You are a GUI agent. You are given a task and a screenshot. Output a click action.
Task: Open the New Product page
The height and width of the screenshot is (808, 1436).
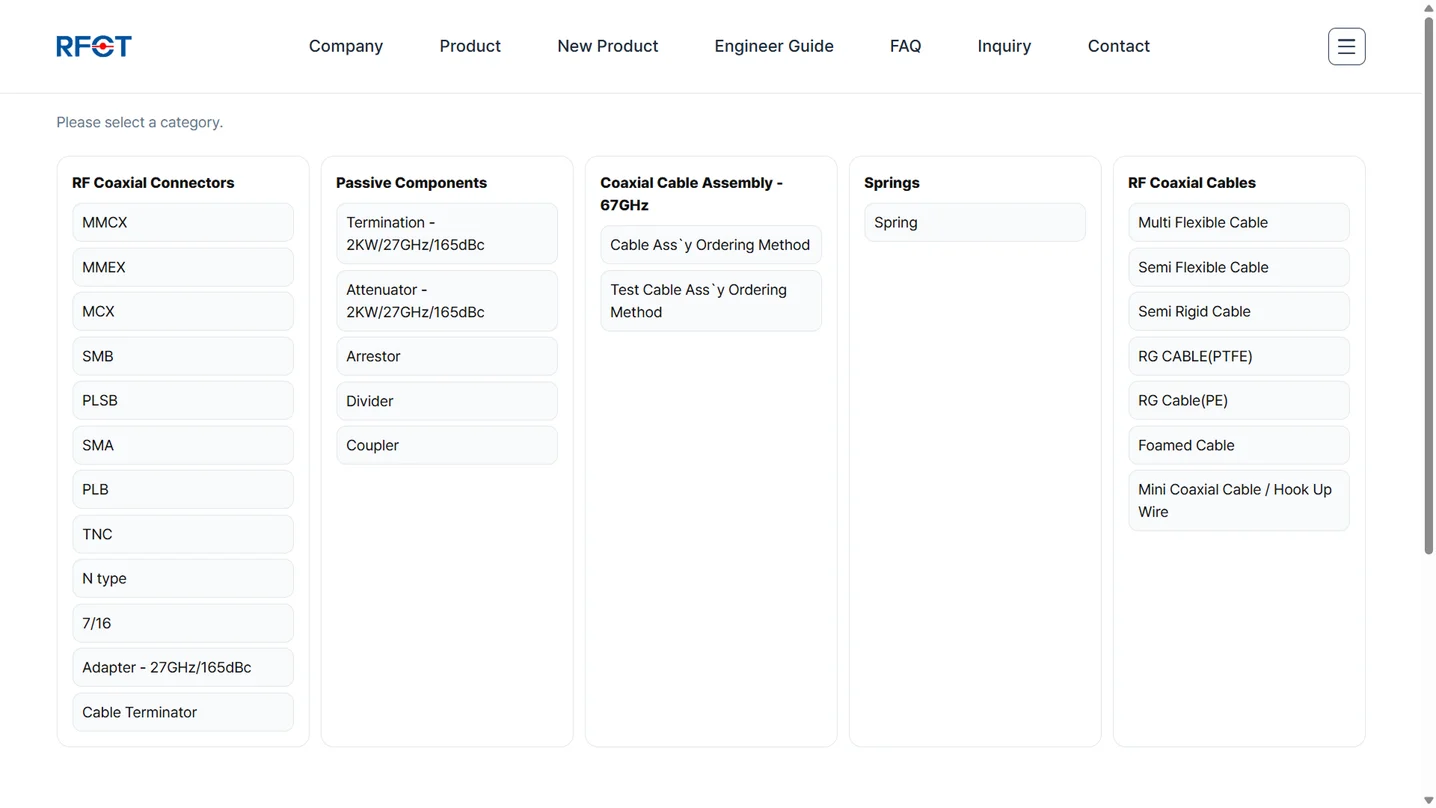click(607, 46)
